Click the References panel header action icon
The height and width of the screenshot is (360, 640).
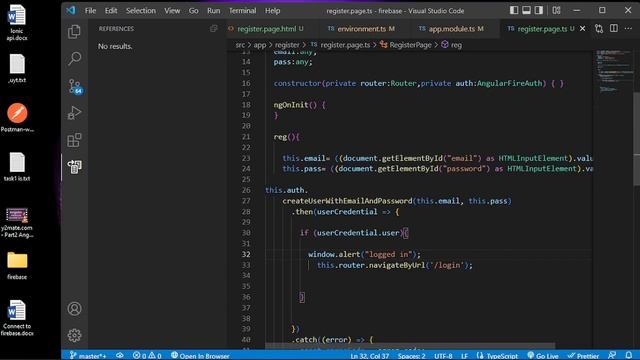click(x=213, y=29)
